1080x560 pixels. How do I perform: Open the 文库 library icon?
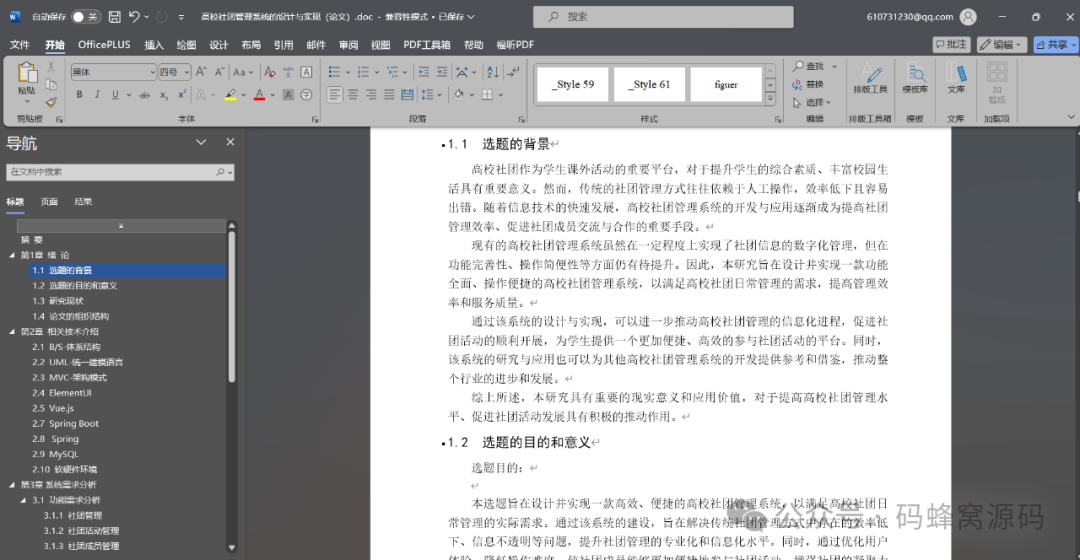[x=956, y=79]
